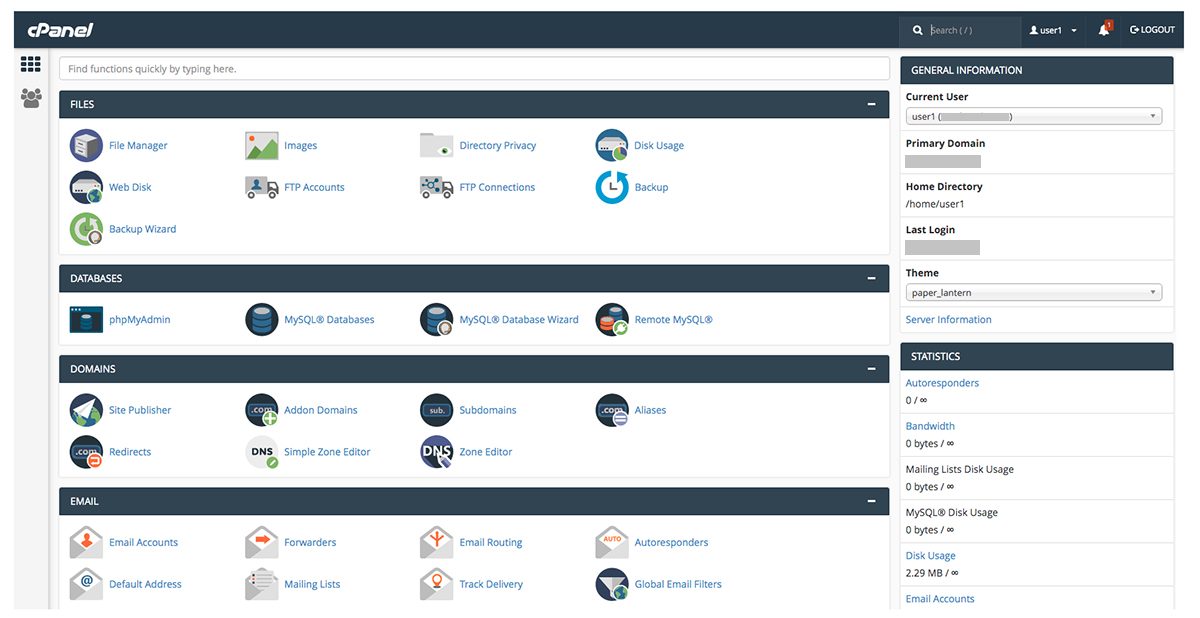This screenshot has width=1200, height=618.
Task: Open the Email Accounts statistics link
Action: coord(940,599)
